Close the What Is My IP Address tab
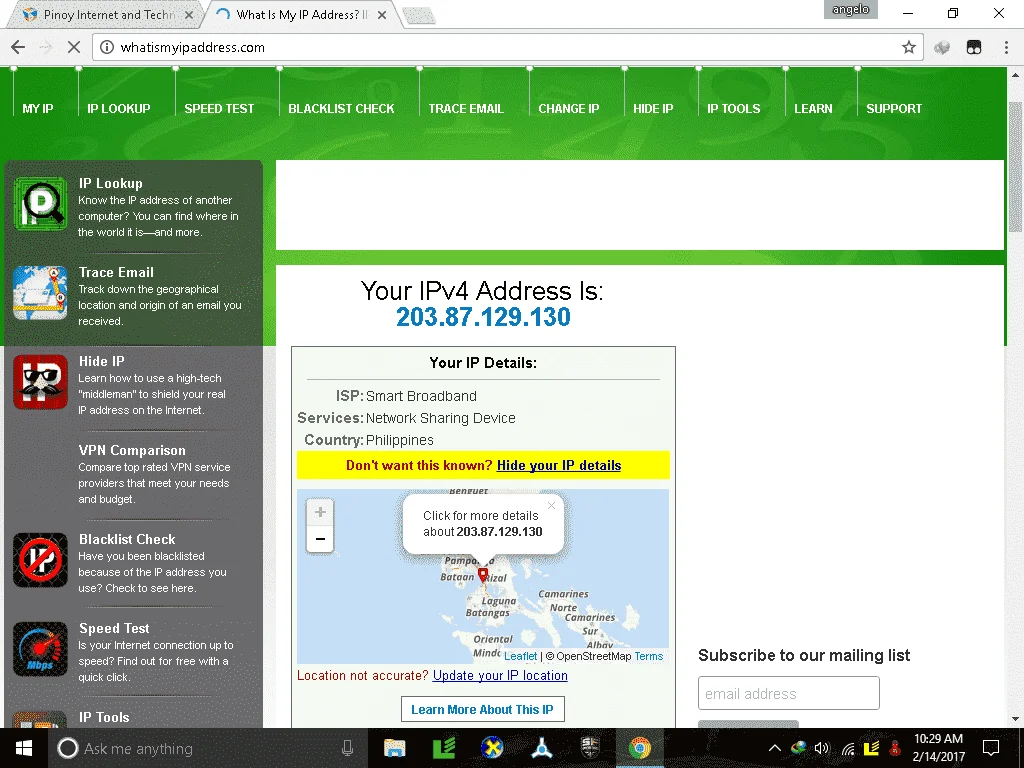Screen dimensions: 1024x768 point(382,14)
